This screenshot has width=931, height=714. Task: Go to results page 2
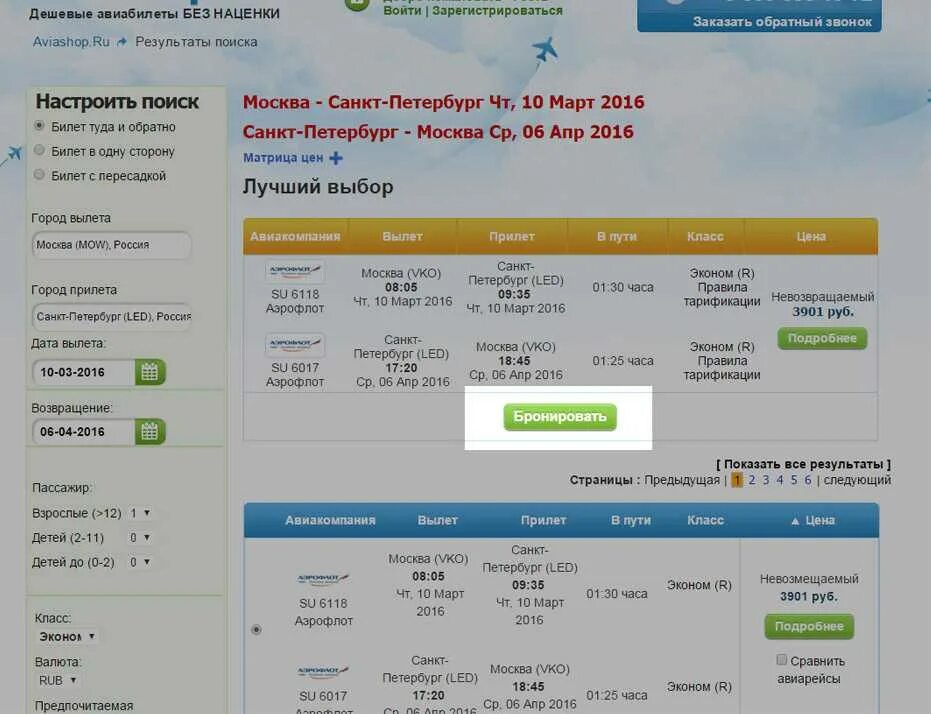pos(752,480)
